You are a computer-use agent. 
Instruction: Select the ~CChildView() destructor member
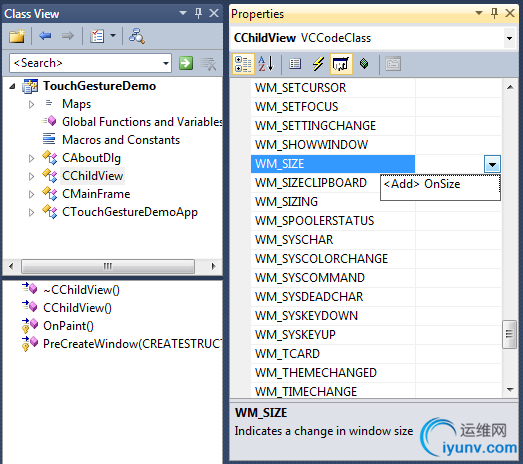81,290
